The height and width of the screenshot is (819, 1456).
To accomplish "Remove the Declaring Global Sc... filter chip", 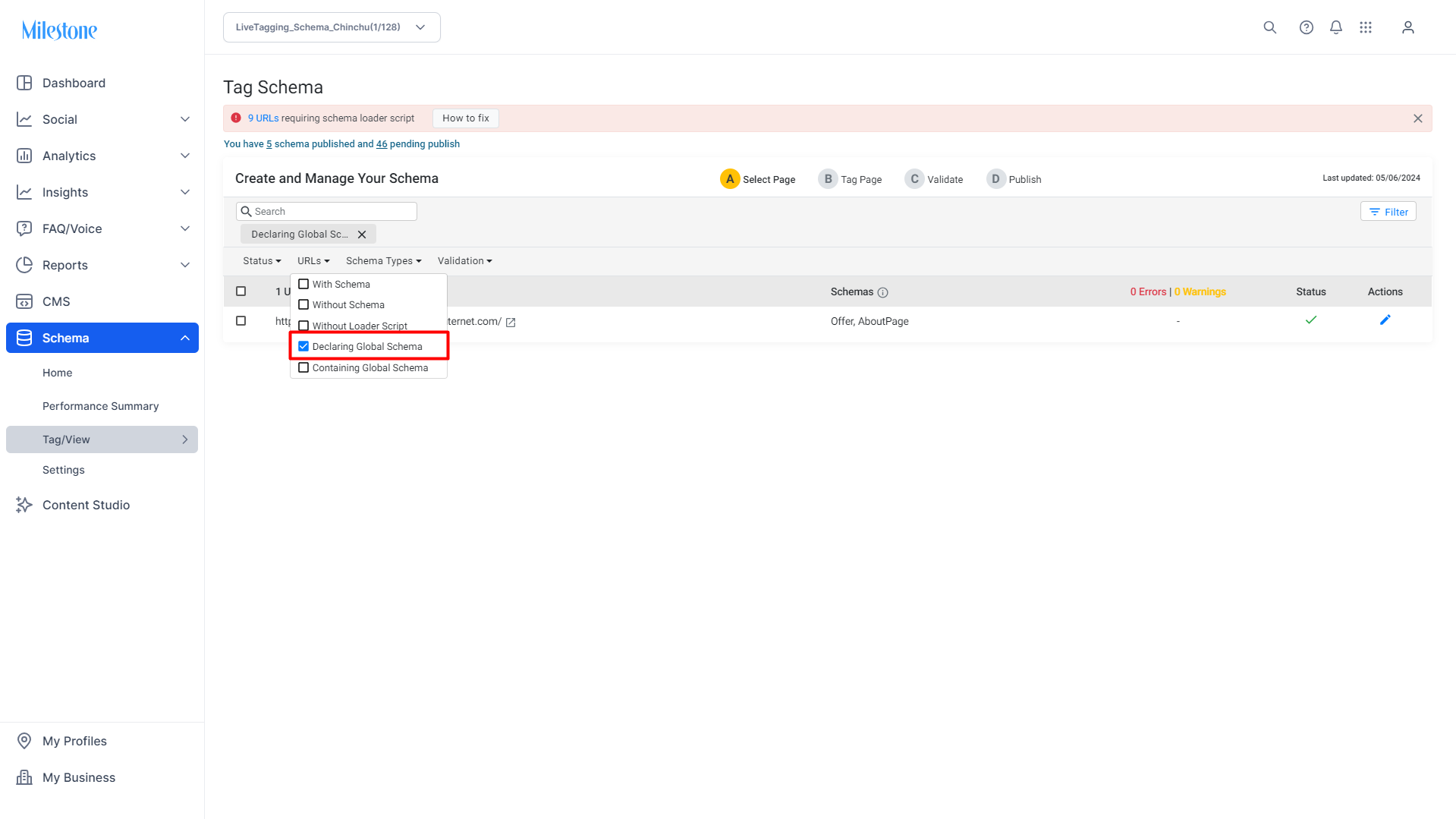I will pyautogui.click(x=362, y=235).
